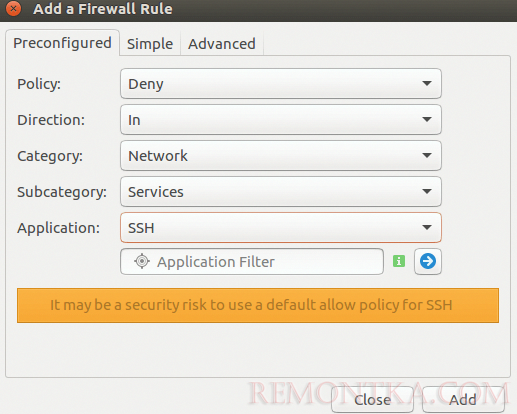The image size is (517, 414).
Task: Open the Application dropdown showing SSH
Action: 281,228
